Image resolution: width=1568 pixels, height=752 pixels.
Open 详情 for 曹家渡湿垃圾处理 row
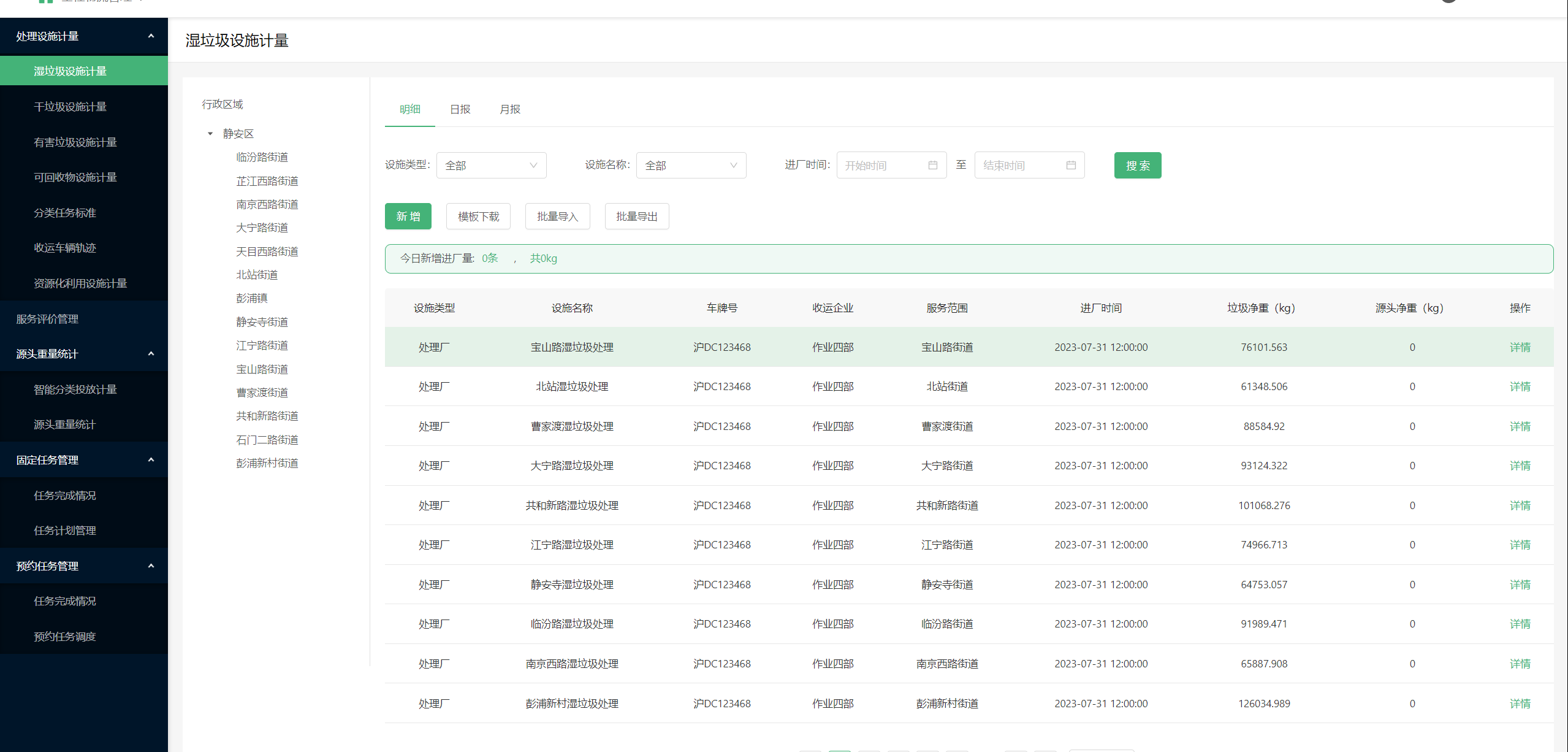click(1520, 426)
